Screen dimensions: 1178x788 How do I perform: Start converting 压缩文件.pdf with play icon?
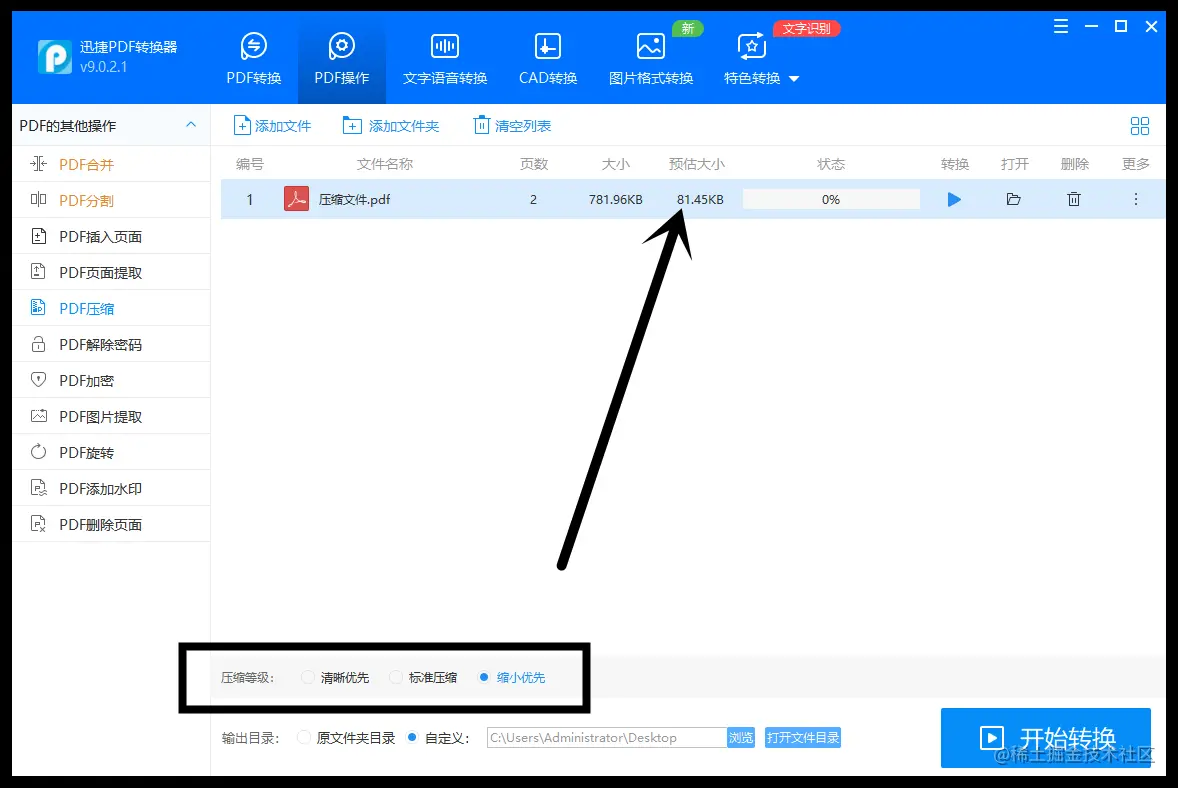(x=954, y=199)
